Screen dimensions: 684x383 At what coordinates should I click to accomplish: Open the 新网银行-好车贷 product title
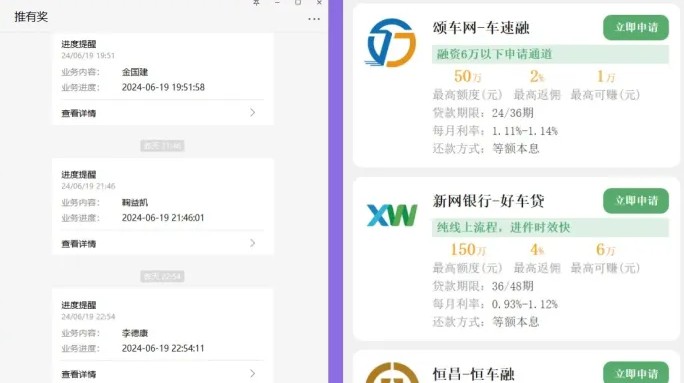(x=488, y=201)
